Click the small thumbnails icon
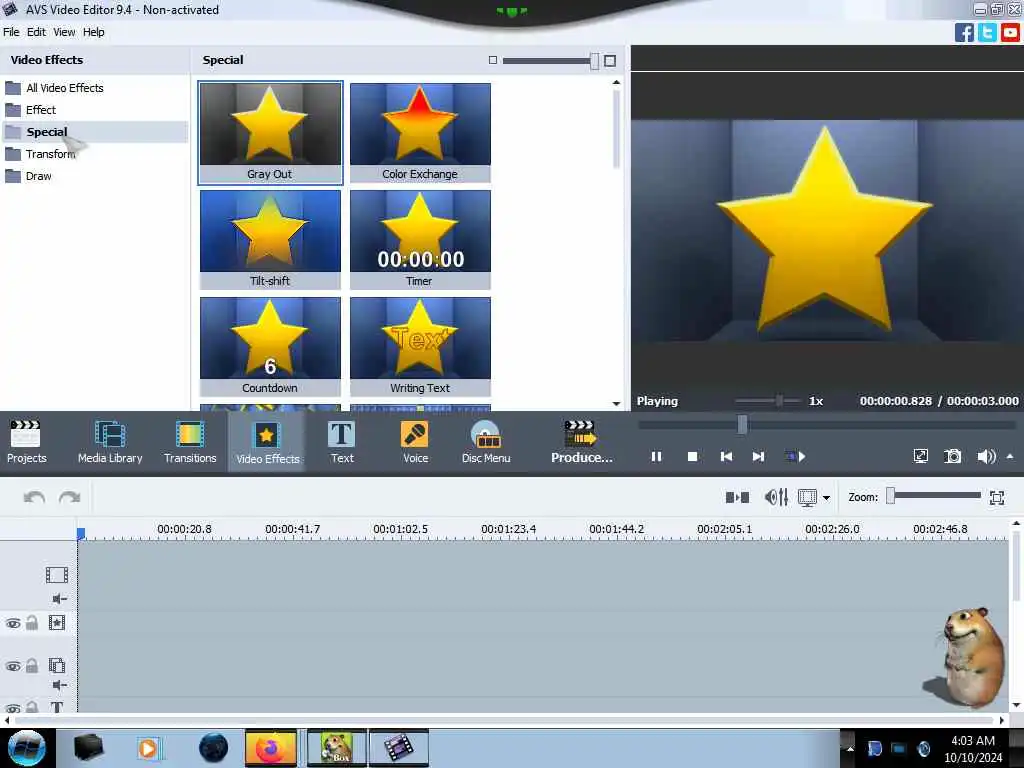1024x768 pixels. tap(492, 60)
